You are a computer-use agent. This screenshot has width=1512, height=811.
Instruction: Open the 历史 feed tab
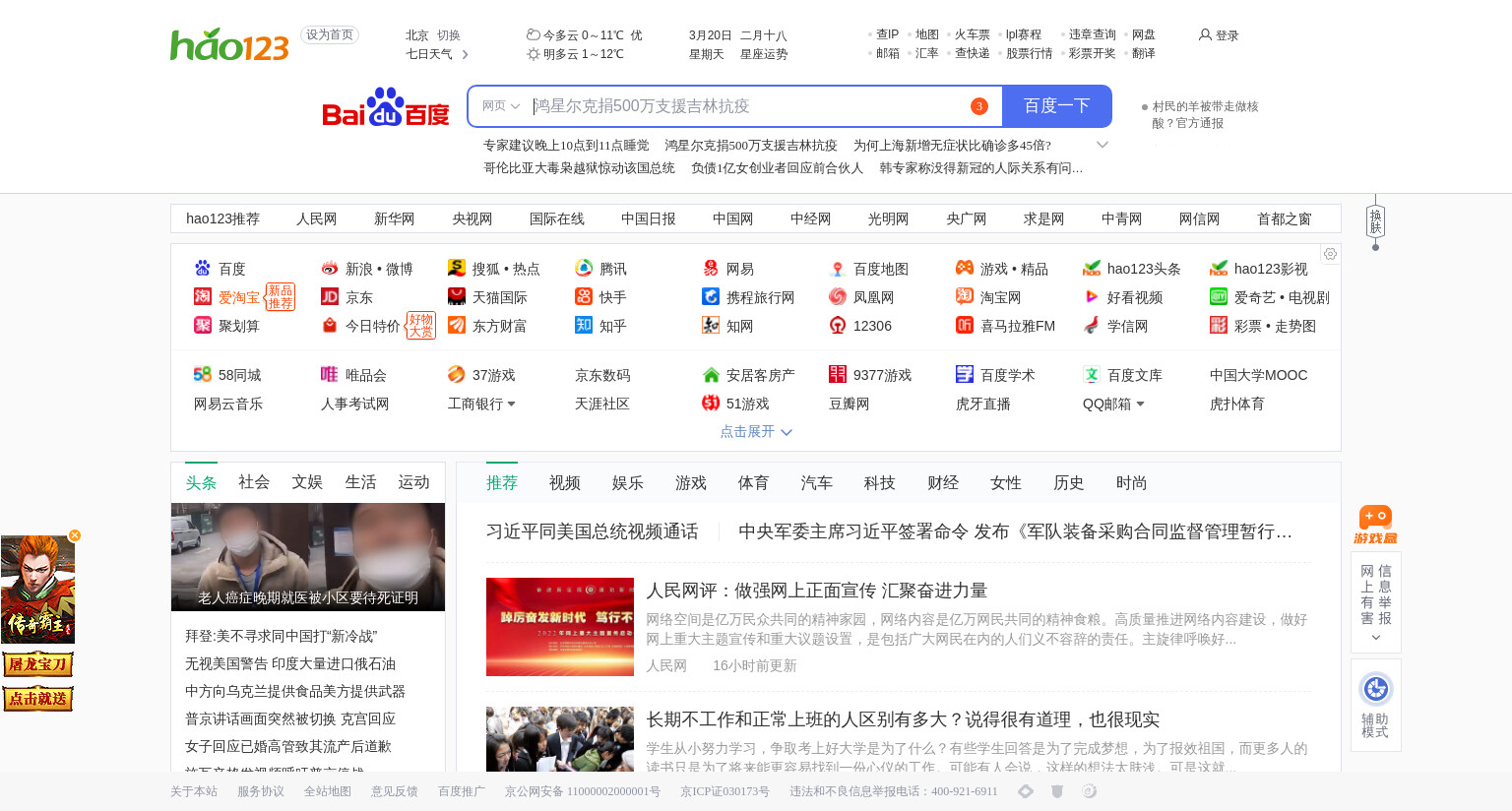coord(1069,482)
